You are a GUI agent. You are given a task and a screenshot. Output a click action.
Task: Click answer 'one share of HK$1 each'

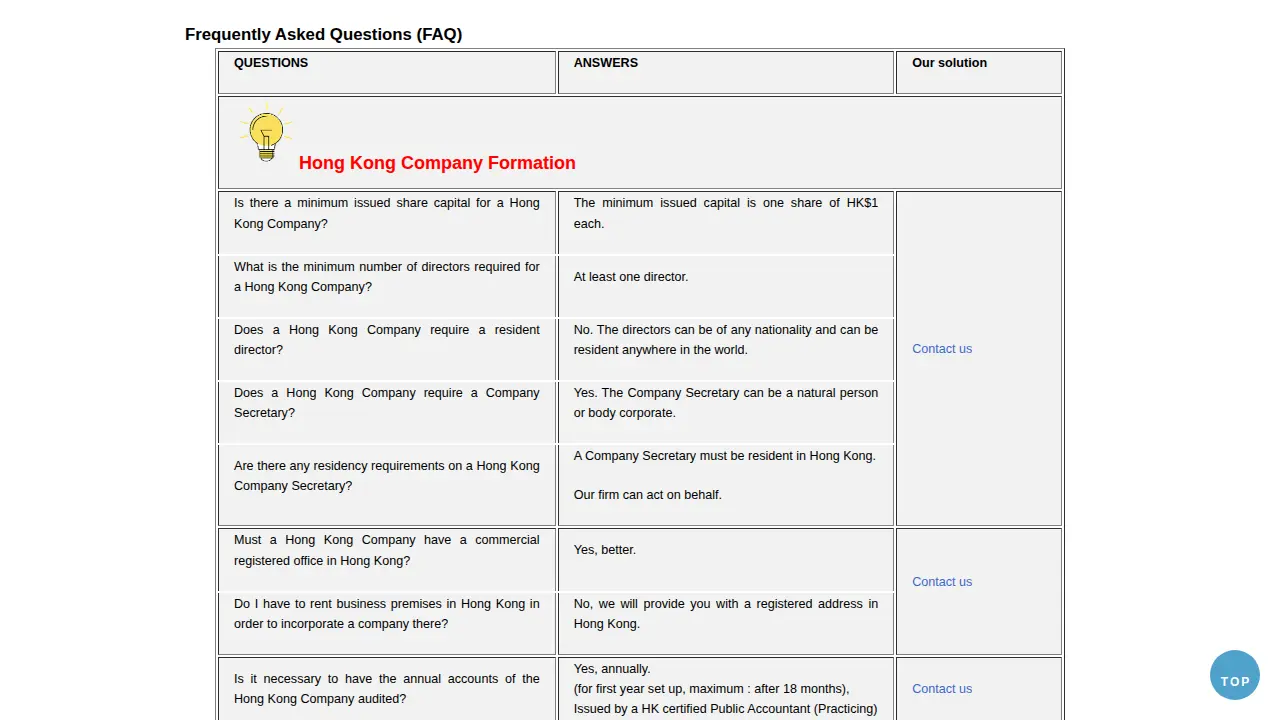(726, 213)
